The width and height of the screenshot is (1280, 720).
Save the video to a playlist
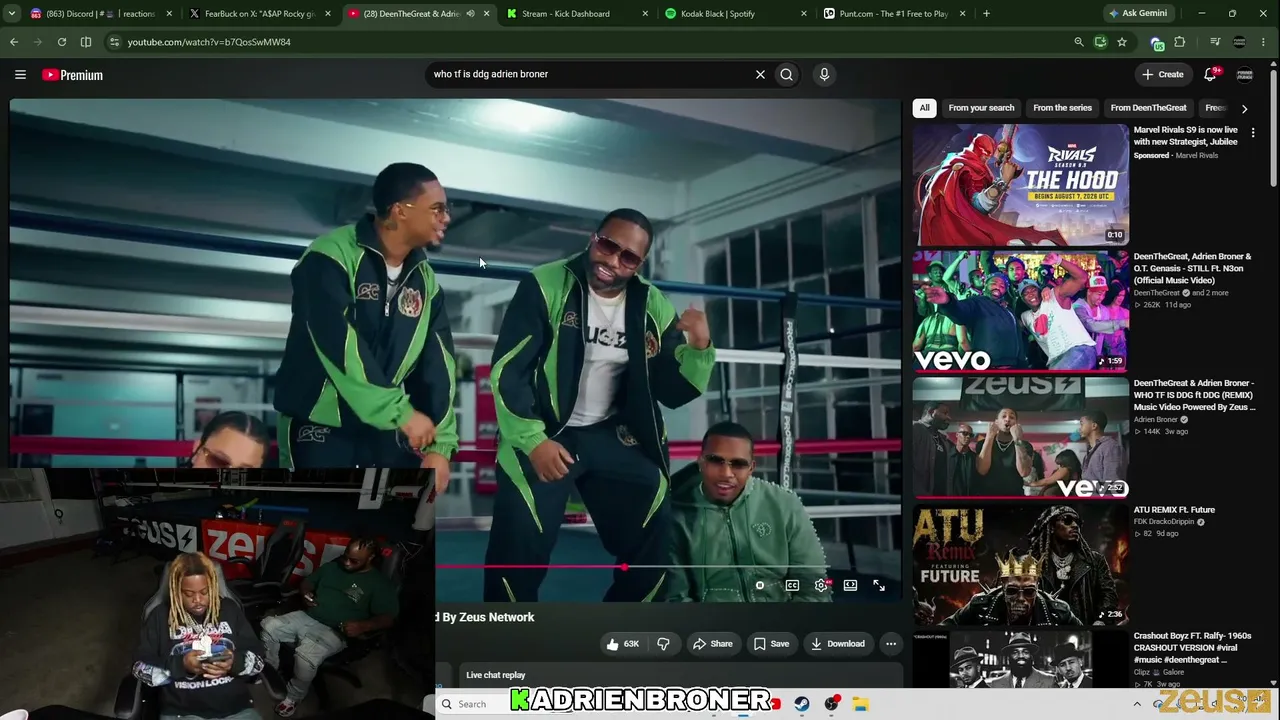click(771, 644)
